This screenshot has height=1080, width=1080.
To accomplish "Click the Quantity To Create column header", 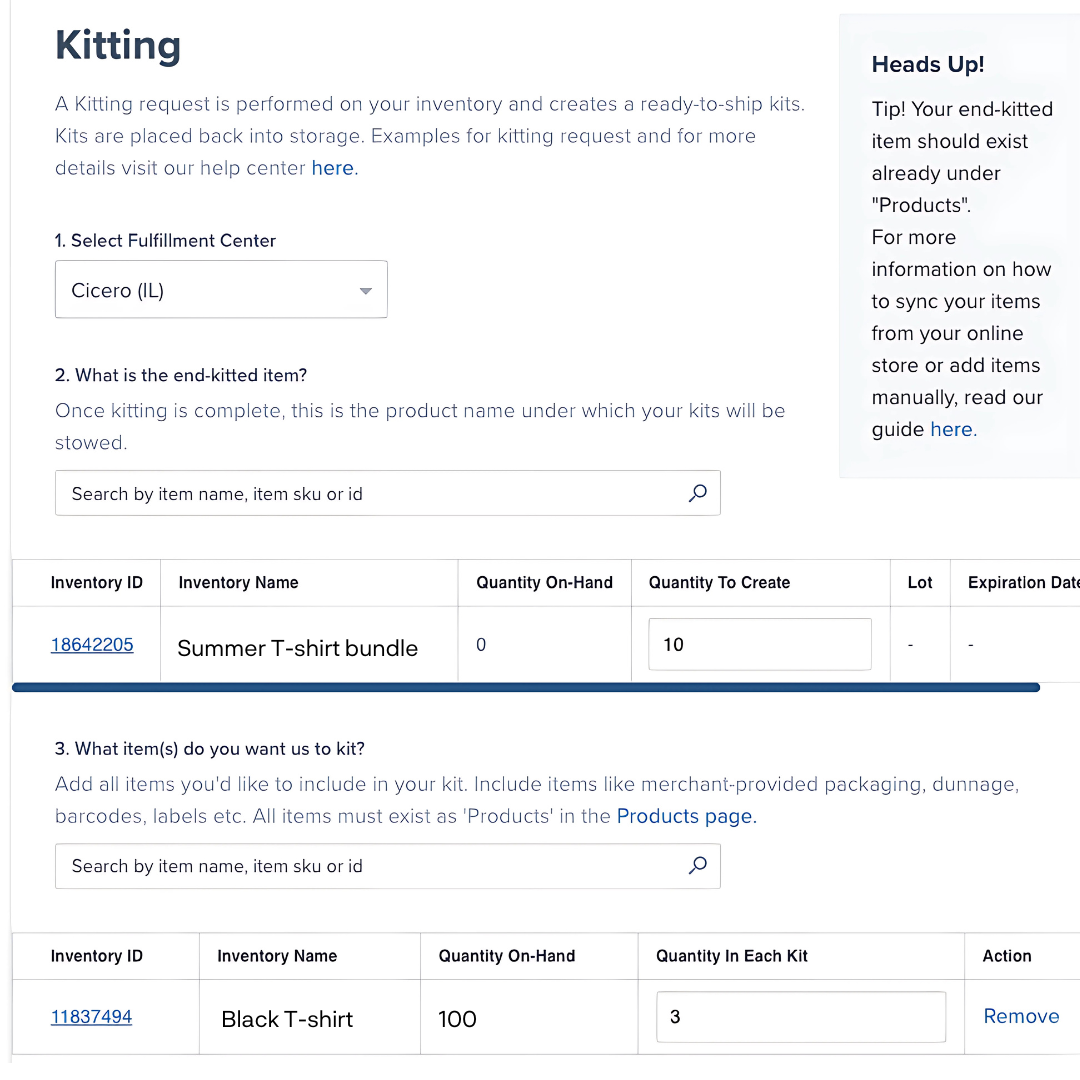I will point(719,583).
